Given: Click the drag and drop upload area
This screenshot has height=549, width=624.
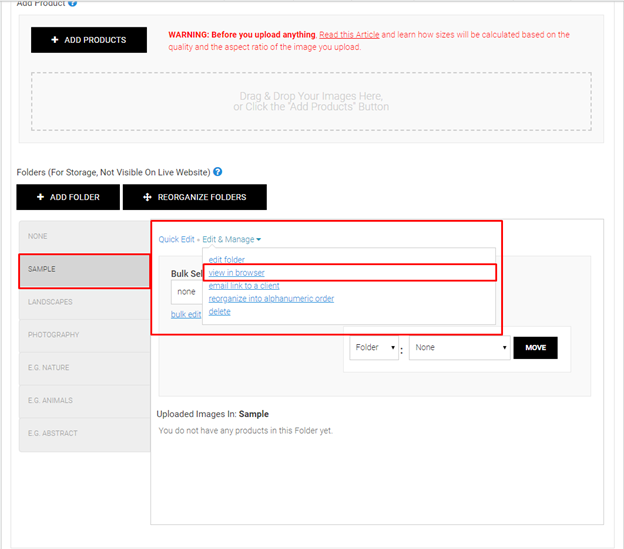Looking at the screenshot, I should (311, 101).
